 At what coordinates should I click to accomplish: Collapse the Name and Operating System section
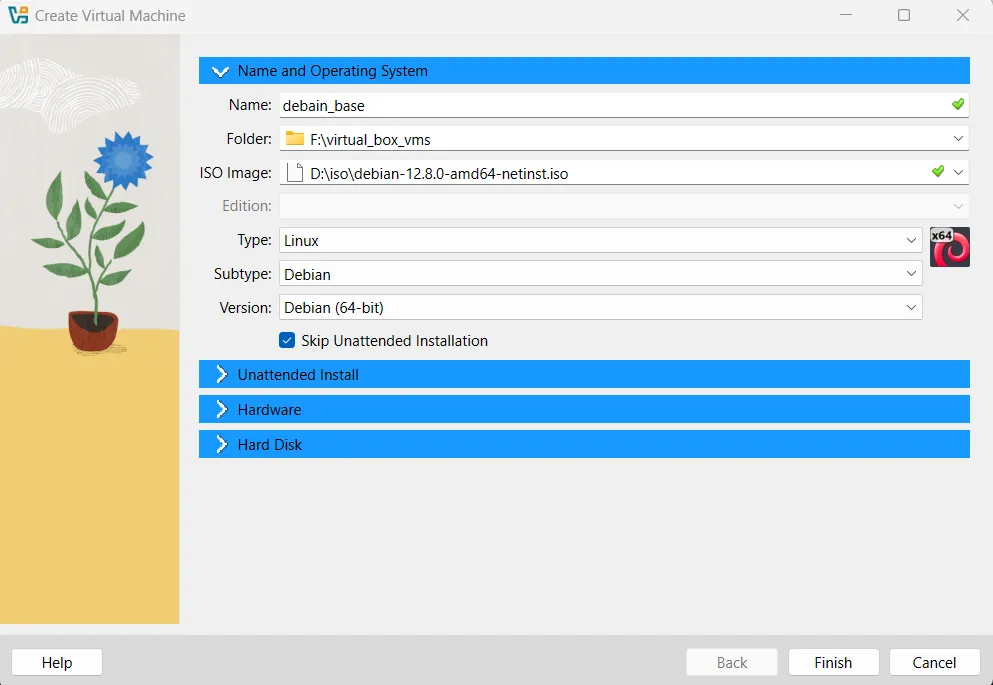584,70
